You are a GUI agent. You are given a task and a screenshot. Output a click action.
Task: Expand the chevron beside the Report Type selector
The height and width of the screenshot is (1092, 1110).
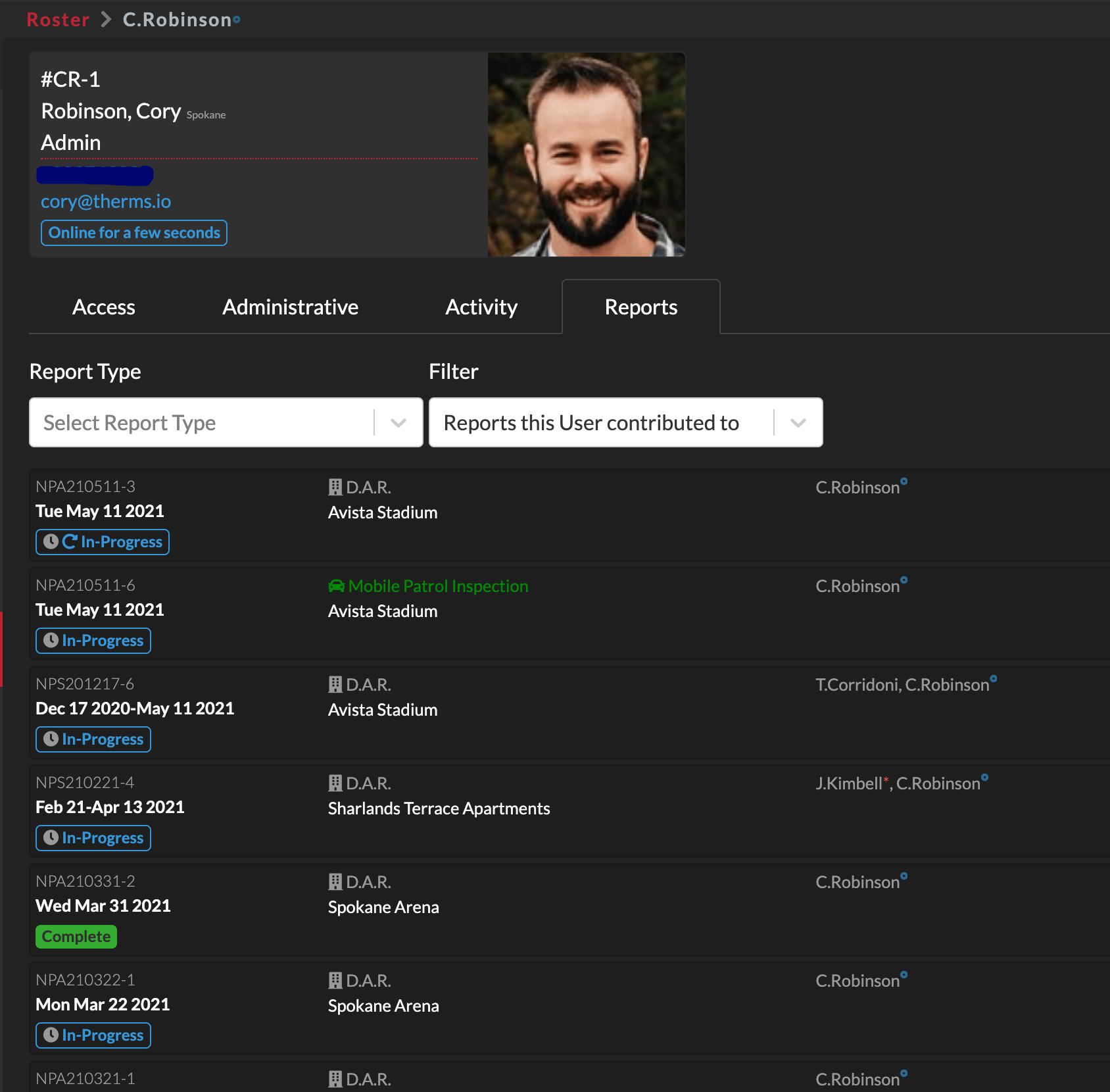(x=397, y=422)
